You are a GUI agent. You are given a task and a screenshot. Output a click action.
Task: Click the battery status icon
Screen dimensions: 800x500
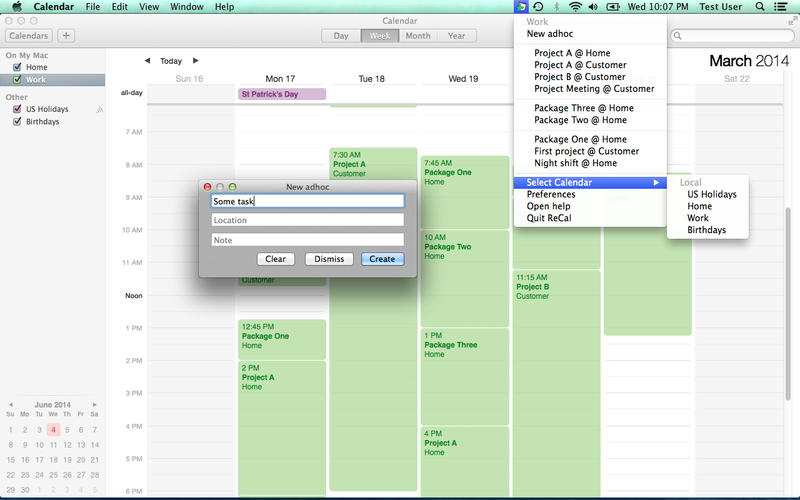(613, 7)
